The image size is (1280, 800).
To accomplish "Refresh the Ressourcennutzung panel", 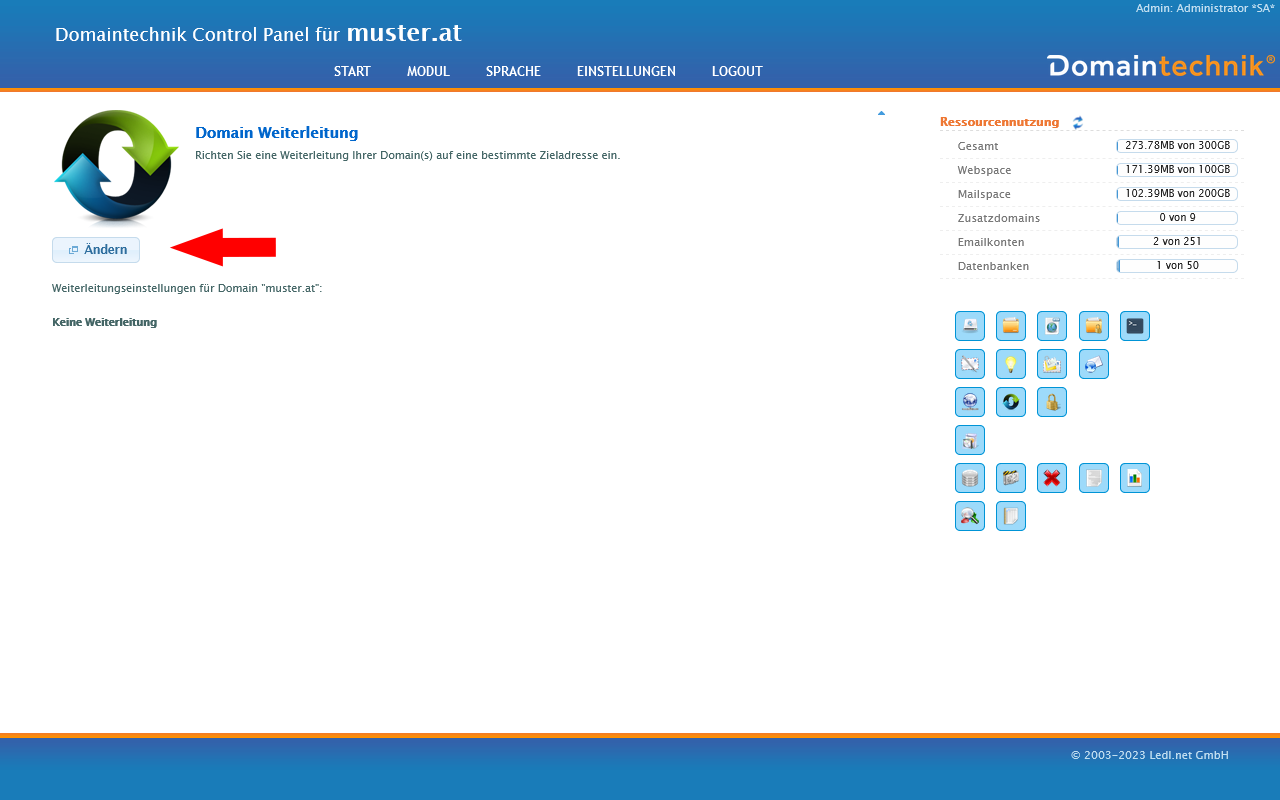I will [1078, 123].
